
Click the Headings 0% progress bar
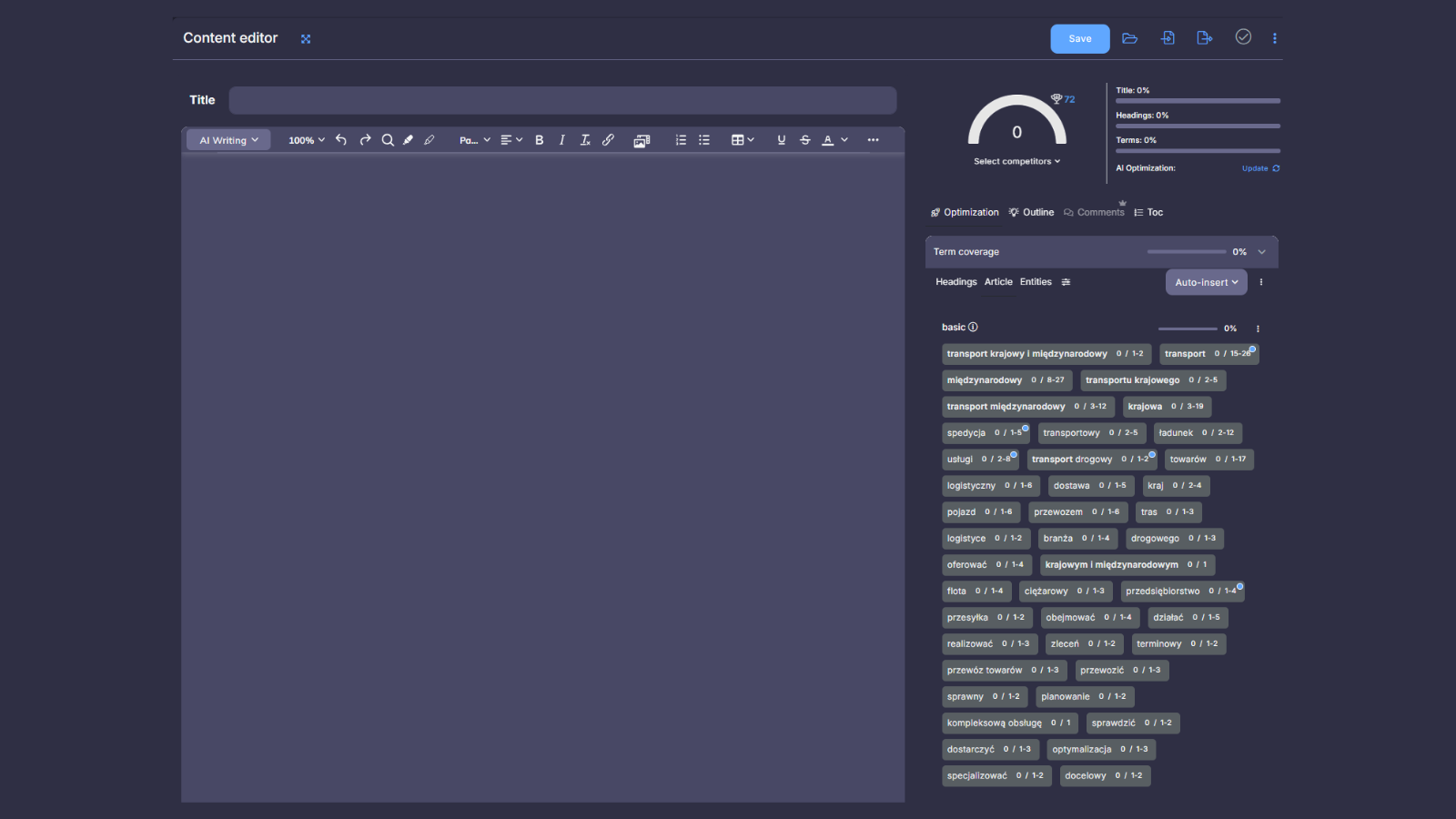(x=1198, y=126)
